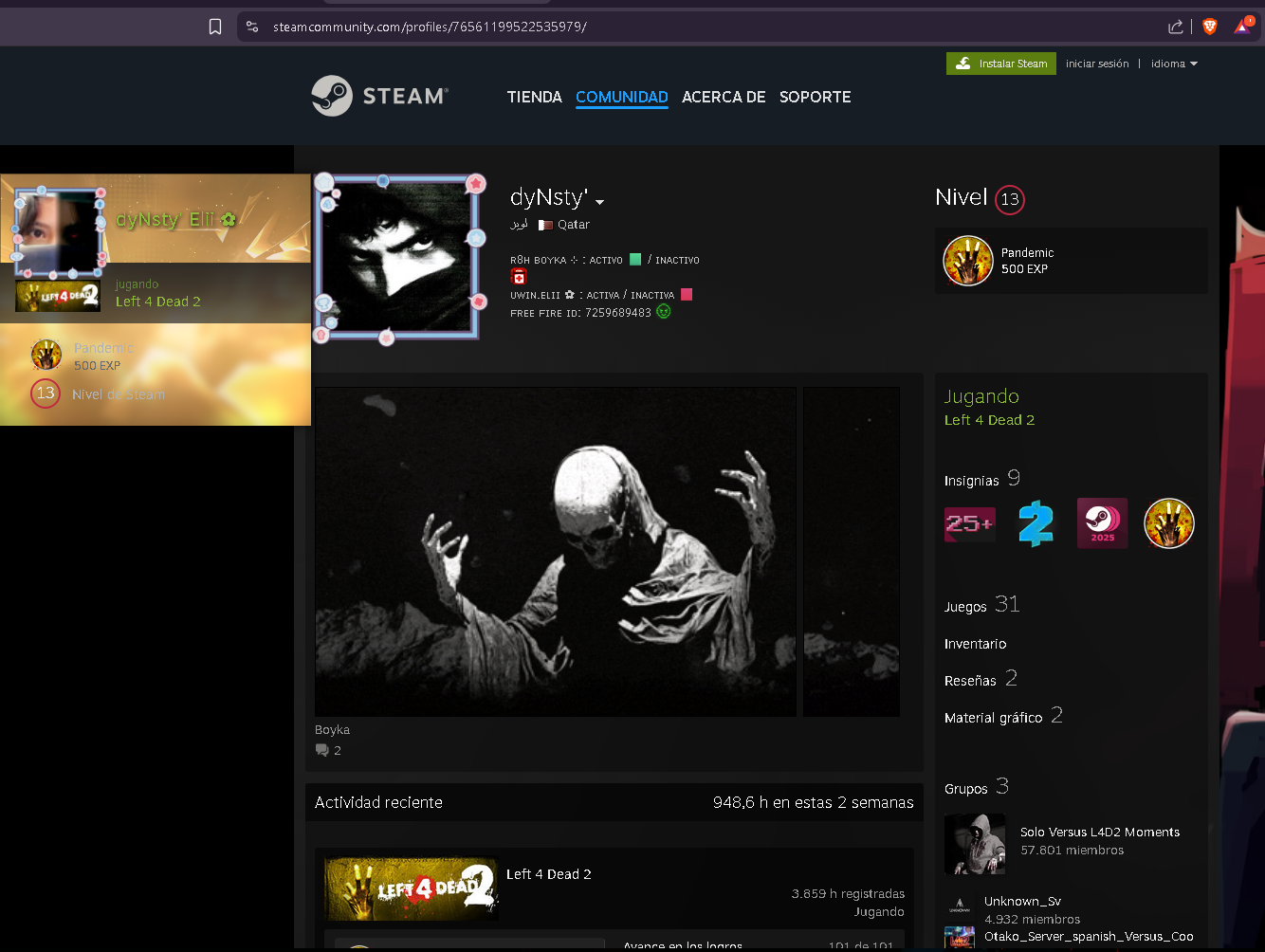Click the browser address bar URL

[430, 27]
